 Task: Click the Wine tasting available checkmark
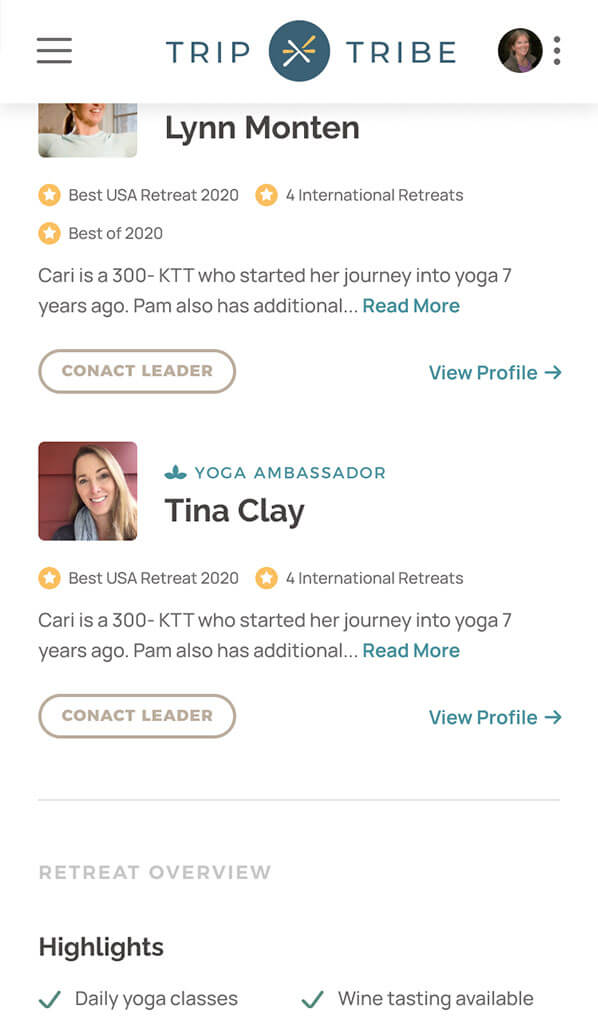point(313,1000)
